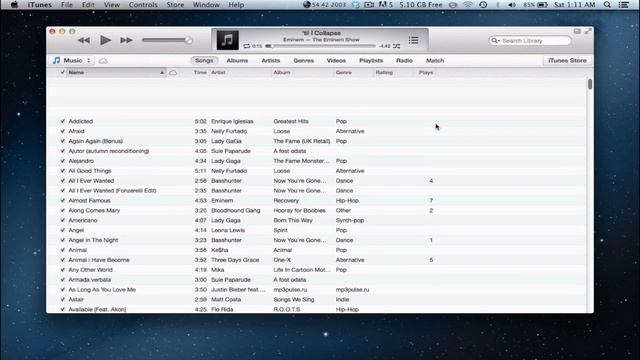Switch to mini player icon
Image resolution: width=640 pixels, height=360 pixels.
(x=577, y=31)
